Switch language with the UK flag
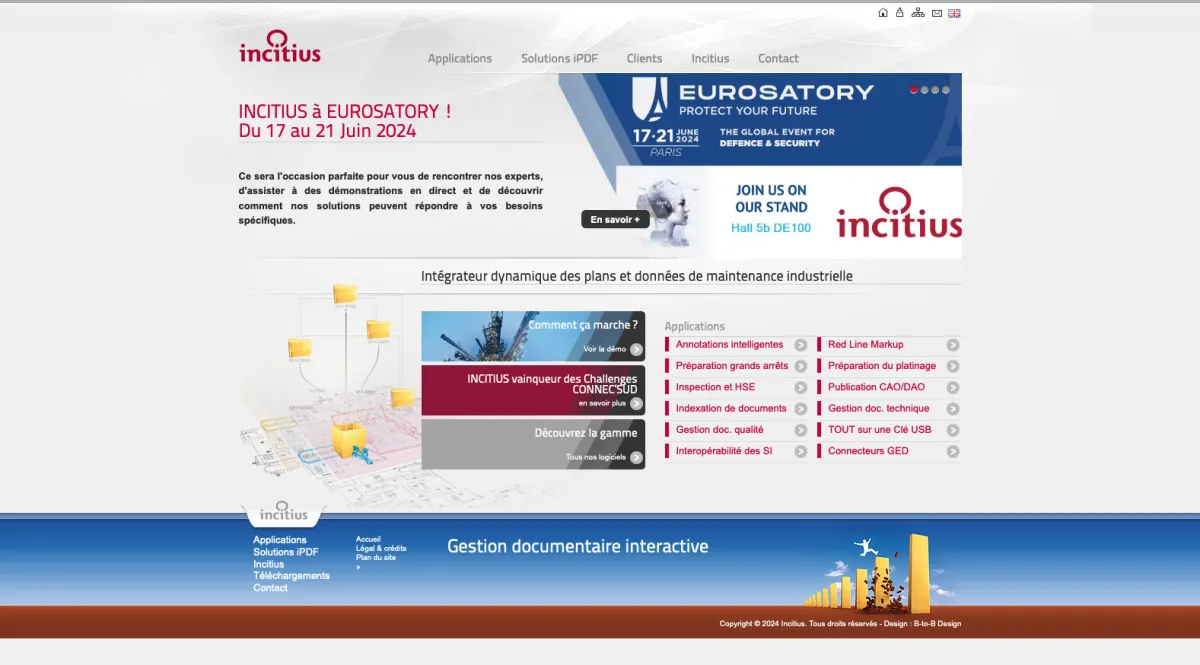1200x665 pixels. point(954,13)
